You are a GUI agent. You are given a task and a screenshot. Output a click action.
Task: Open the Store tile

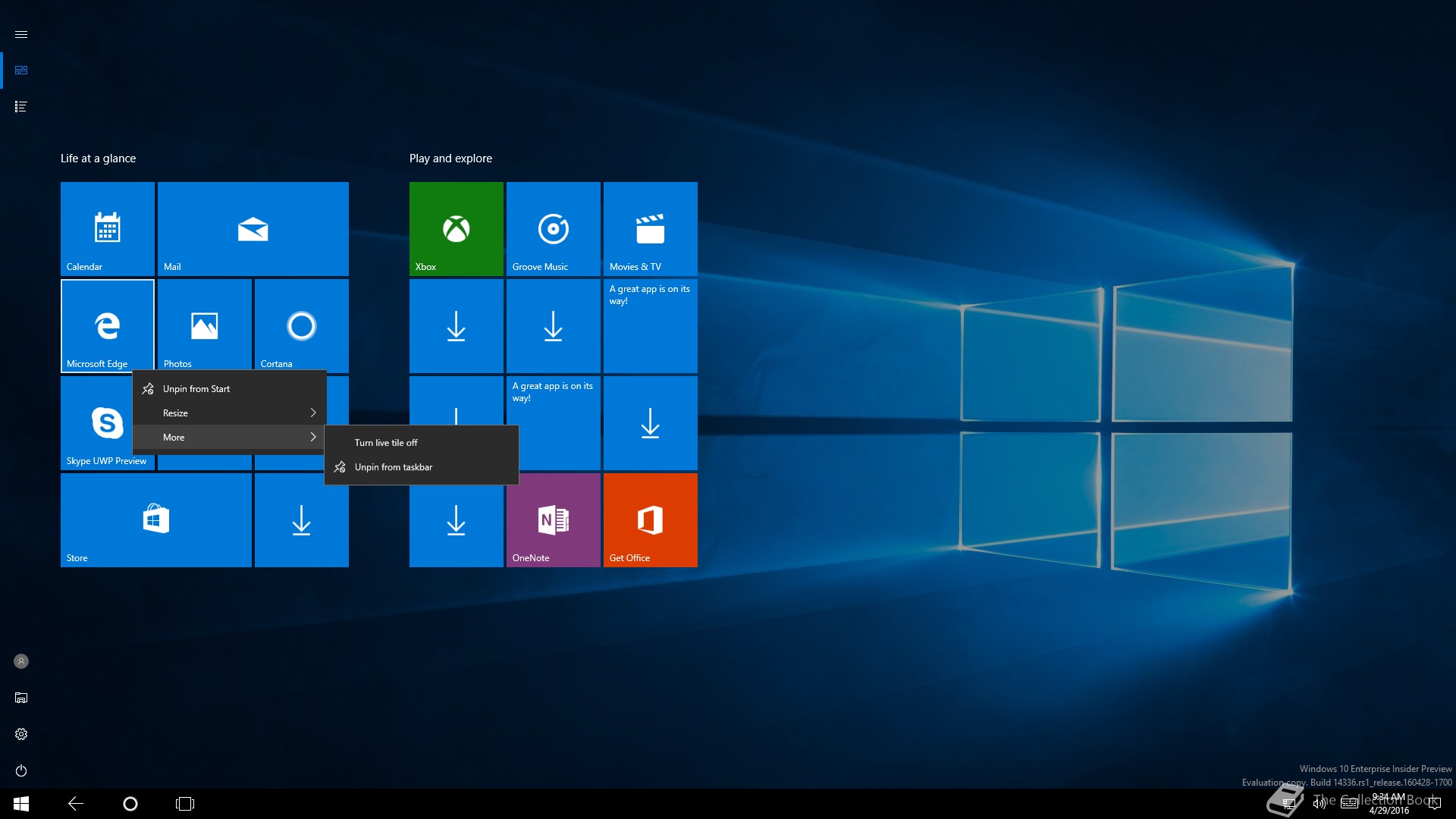point(156,519)
